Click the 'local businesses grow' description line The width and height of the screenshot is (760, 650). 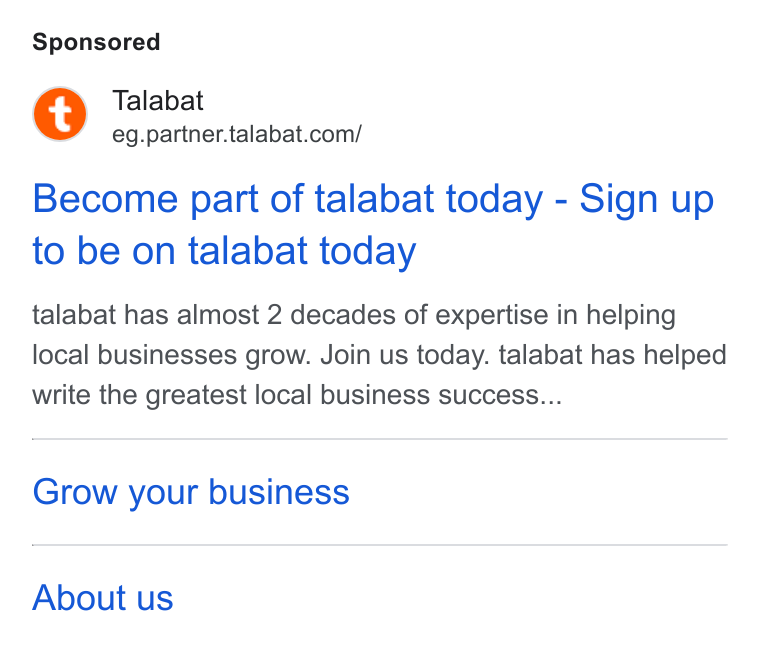(x=380, y=355)
